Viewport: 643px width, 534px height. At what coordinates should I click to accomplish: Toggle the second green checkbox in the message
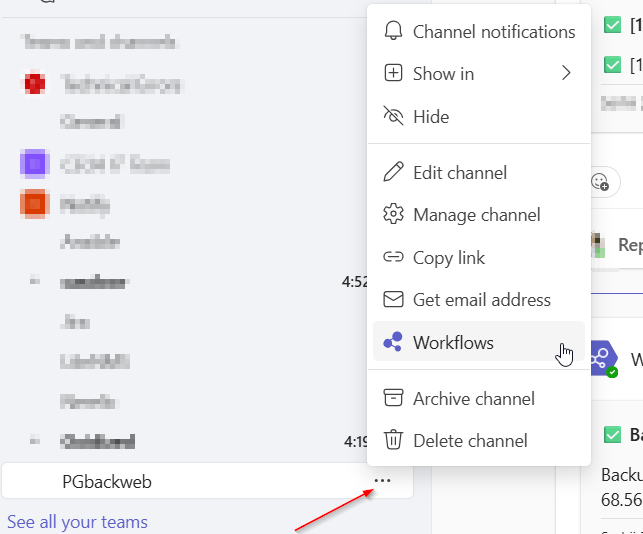613,65
